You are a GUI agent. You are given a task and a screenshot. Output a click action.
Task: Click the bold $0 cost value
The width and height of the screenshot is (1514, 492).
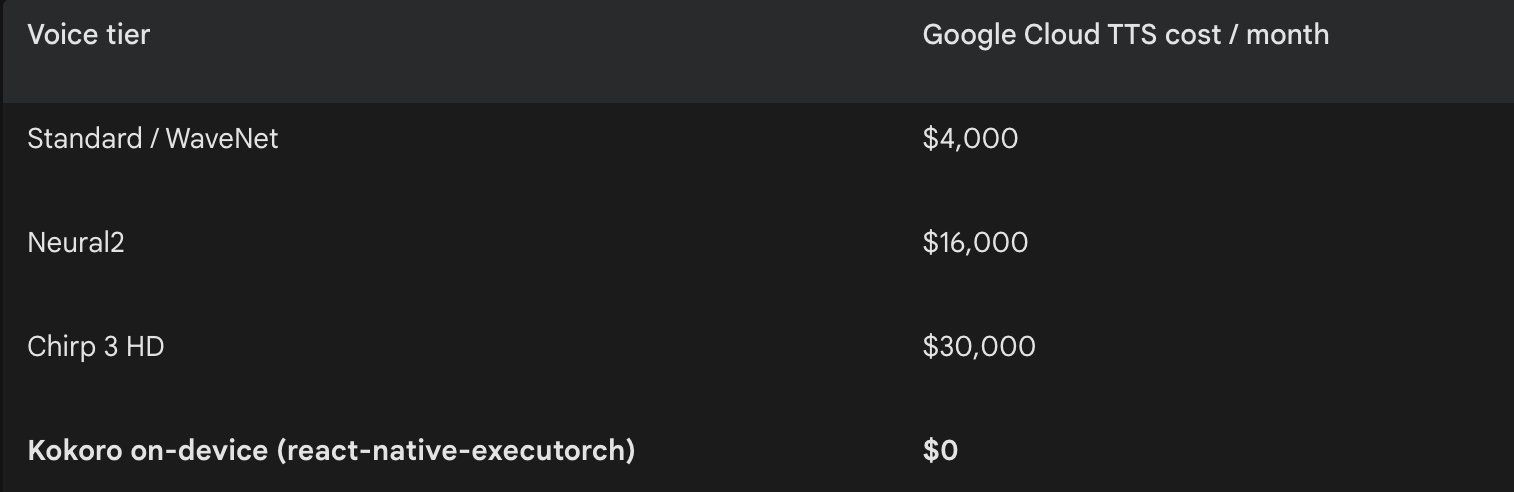pyautogui.click(x=940, y=451)
